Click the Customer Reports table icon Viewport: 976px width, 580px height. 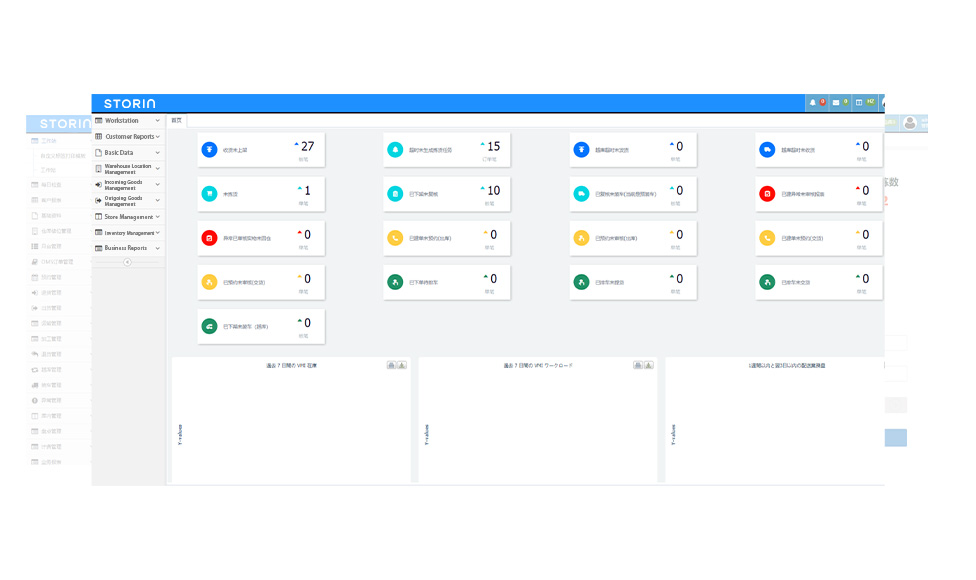click(x=98, y=136)
